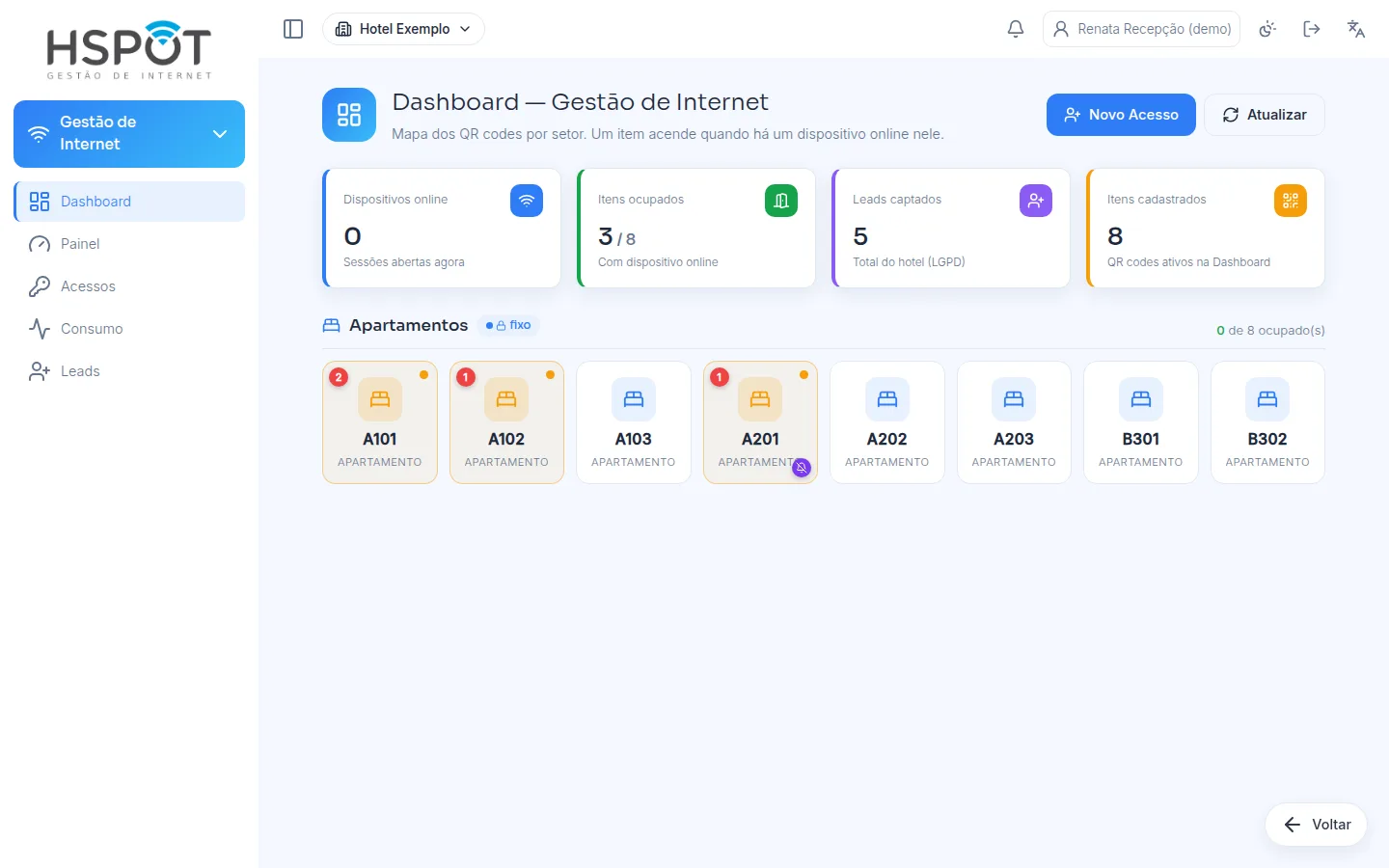Click the Apartamentos bed icon heading
The image size is (1389, 868).
point(332,326)
